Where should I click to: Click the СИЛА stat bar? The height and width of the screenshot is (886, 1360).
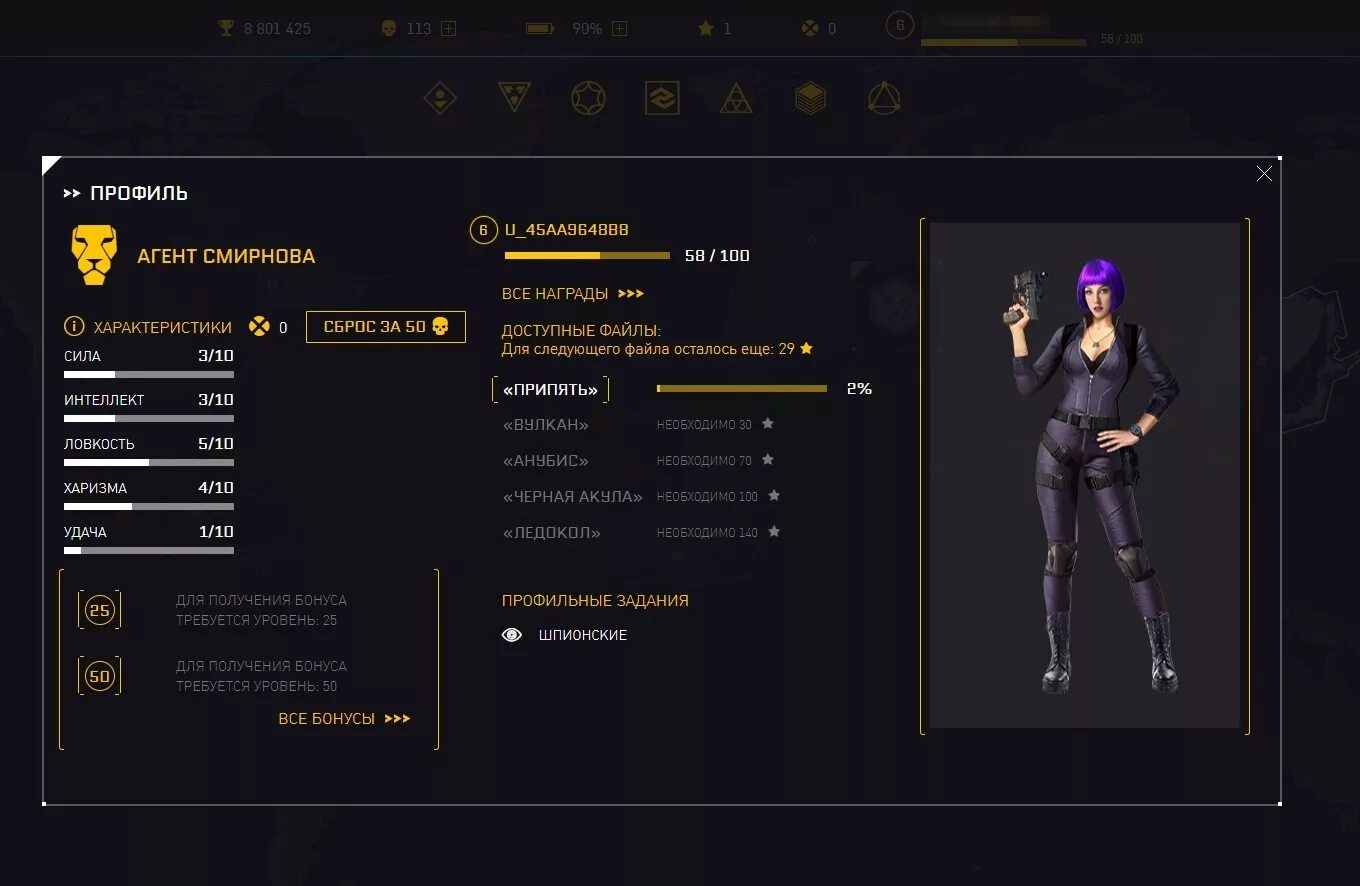149,374
